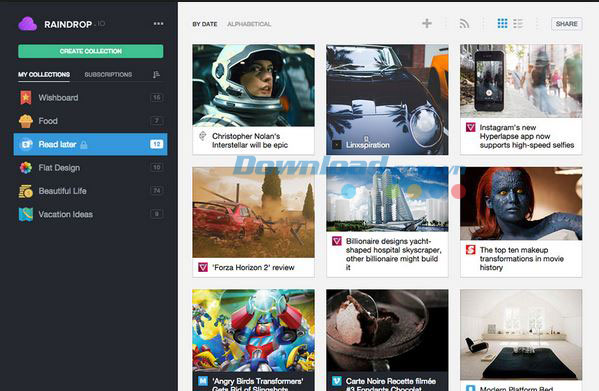Click the Read later count badge 12
This screenshot has width=599, height=391.
(x=157, y=144)
